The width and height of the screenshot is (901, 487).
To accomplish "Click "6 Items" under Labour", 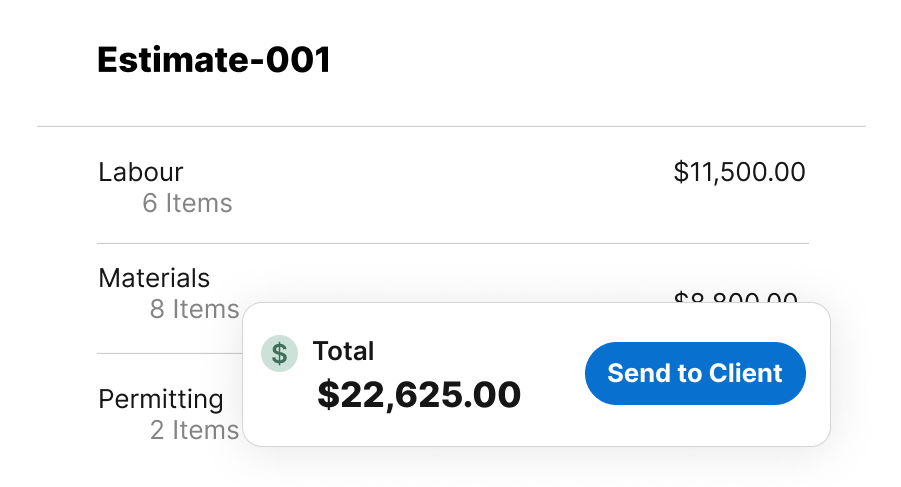I will point(187,204).
